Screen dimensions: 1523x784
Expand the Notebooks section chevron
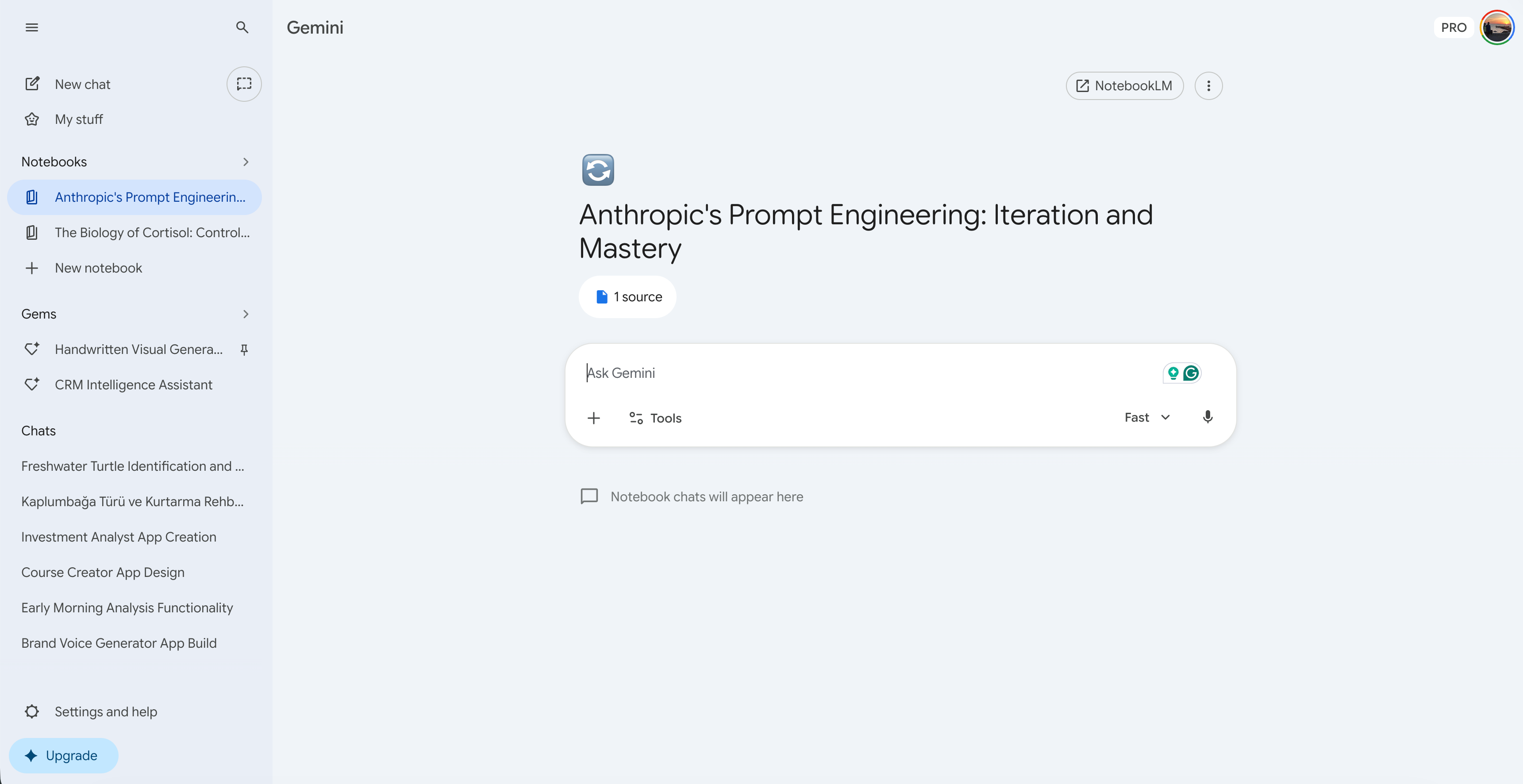pos(246,162)
